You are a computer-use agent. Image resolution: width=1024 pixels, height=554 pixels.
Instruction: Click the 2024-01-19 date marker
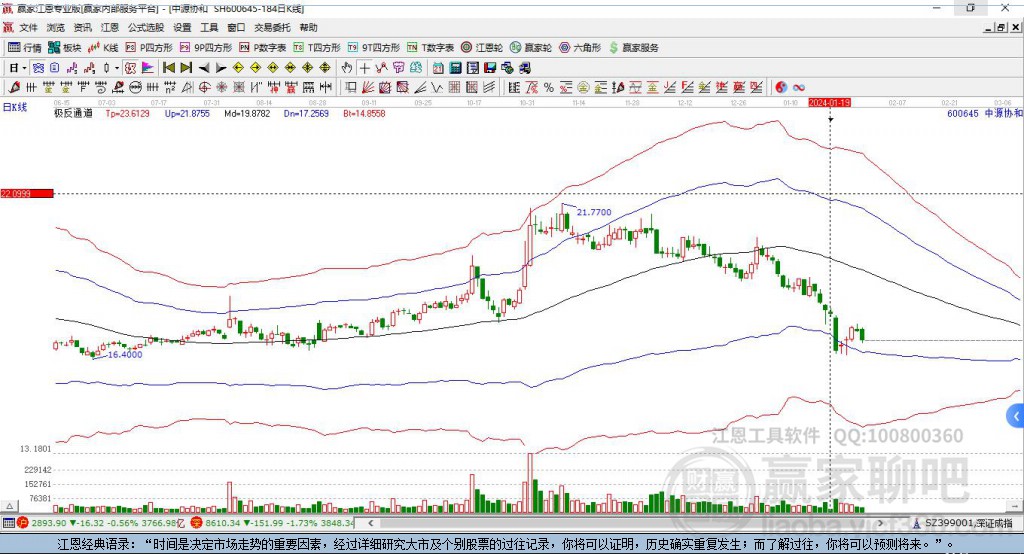pos(829,103)
